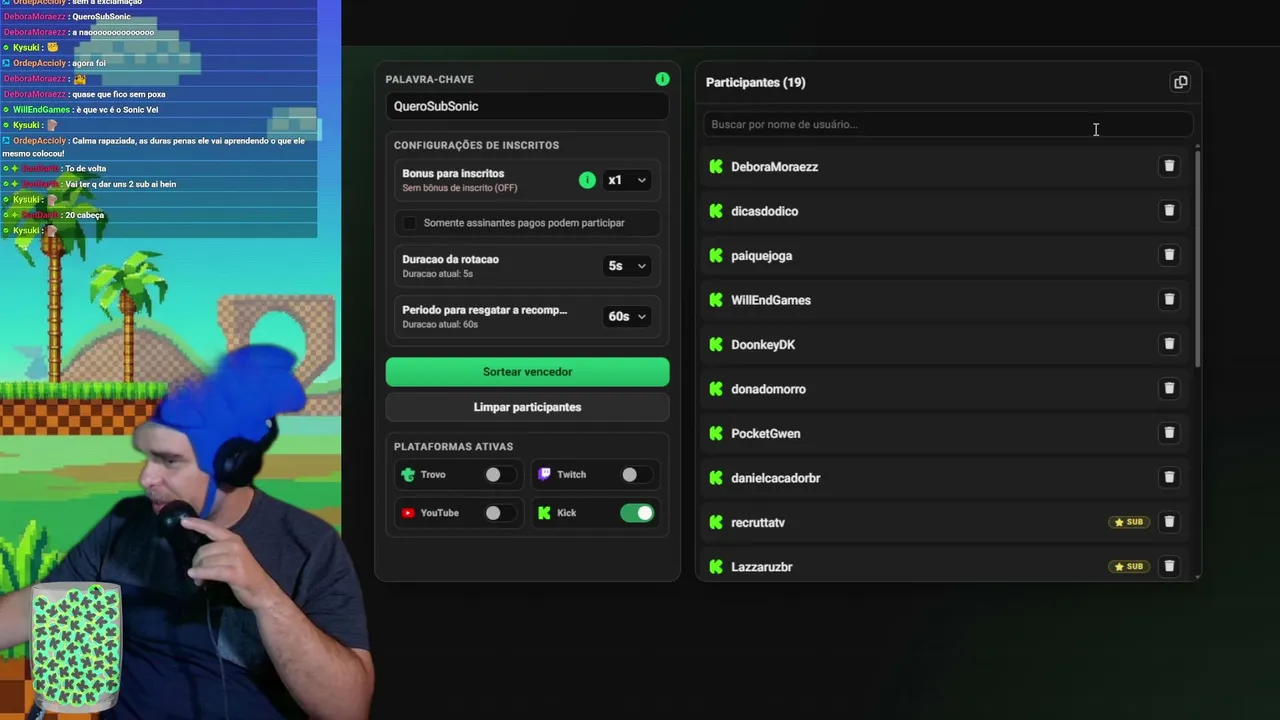Enable the Trovo platform toggle
This screenshot has width=1280, height=720.
pos(500,475)
